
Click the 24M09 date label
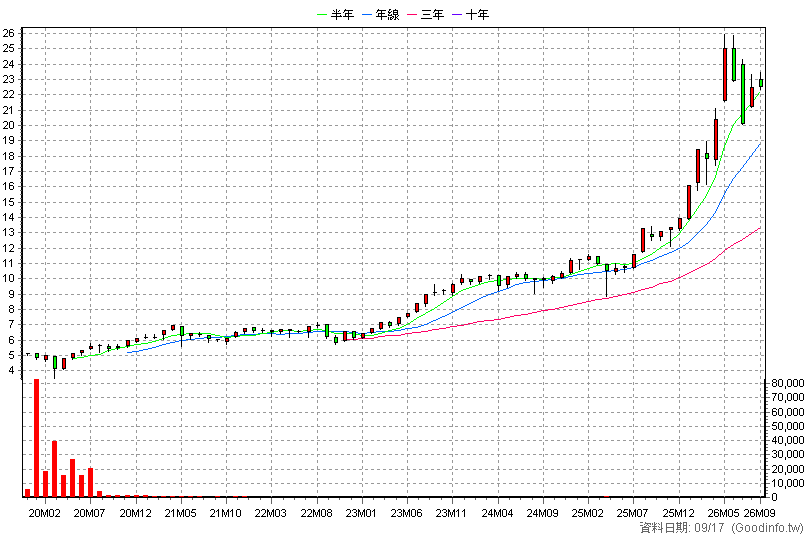543,513
